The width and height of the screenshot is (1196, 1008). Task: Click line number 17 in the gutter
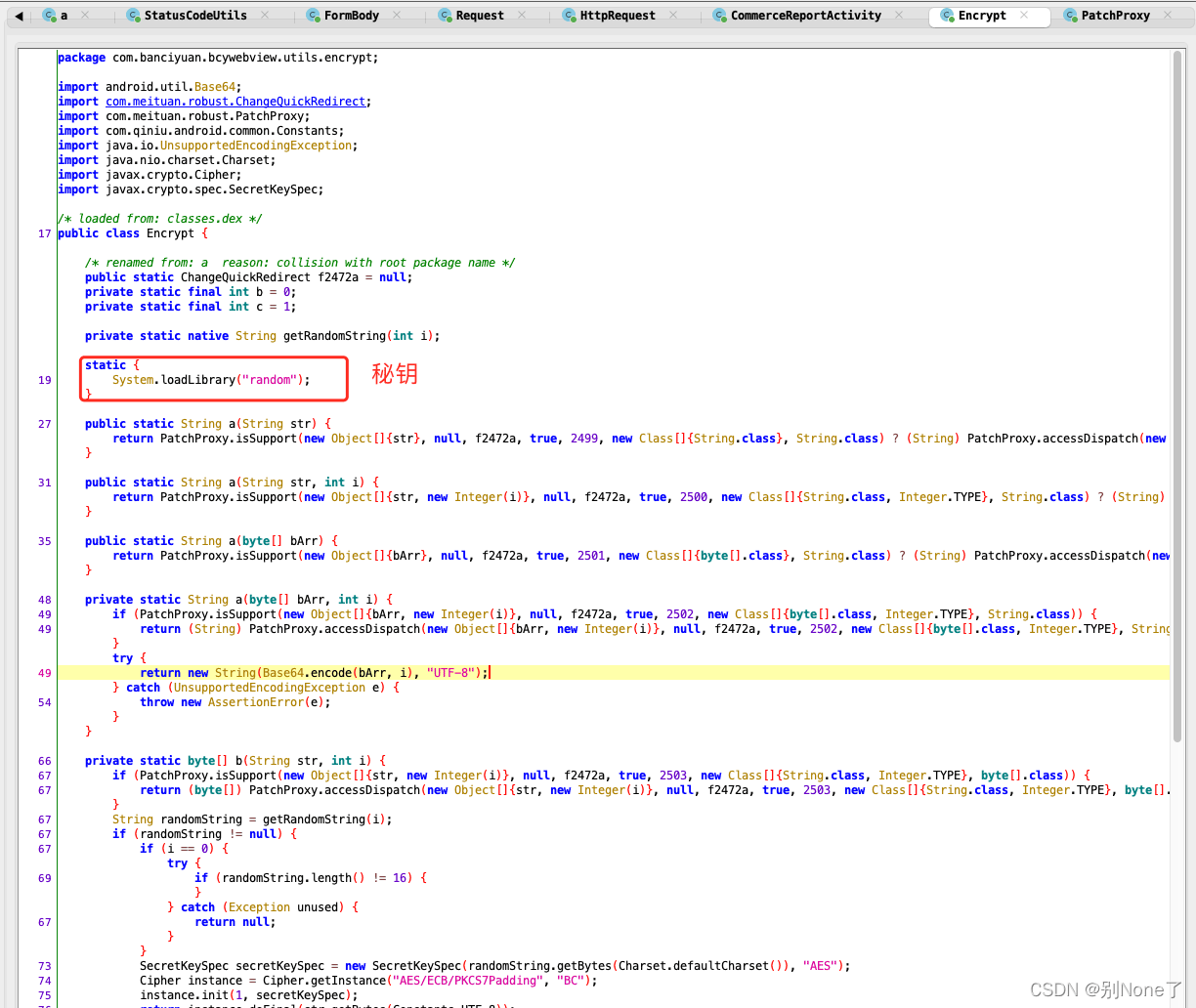(x=45, y=233)
